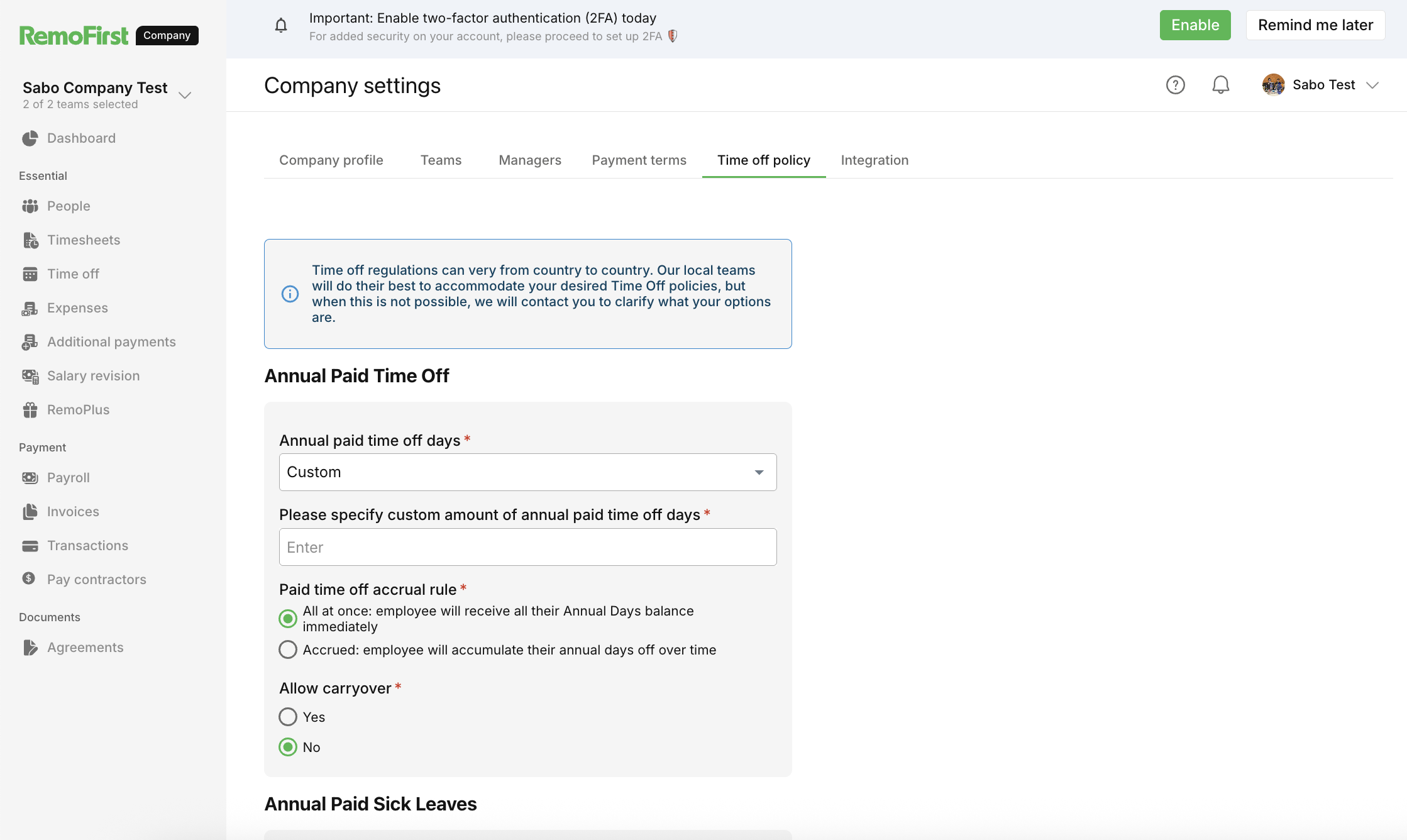
Task: Open Annual paid time off days dropdown
Action: pyautogui.click(x=527, y=472)
